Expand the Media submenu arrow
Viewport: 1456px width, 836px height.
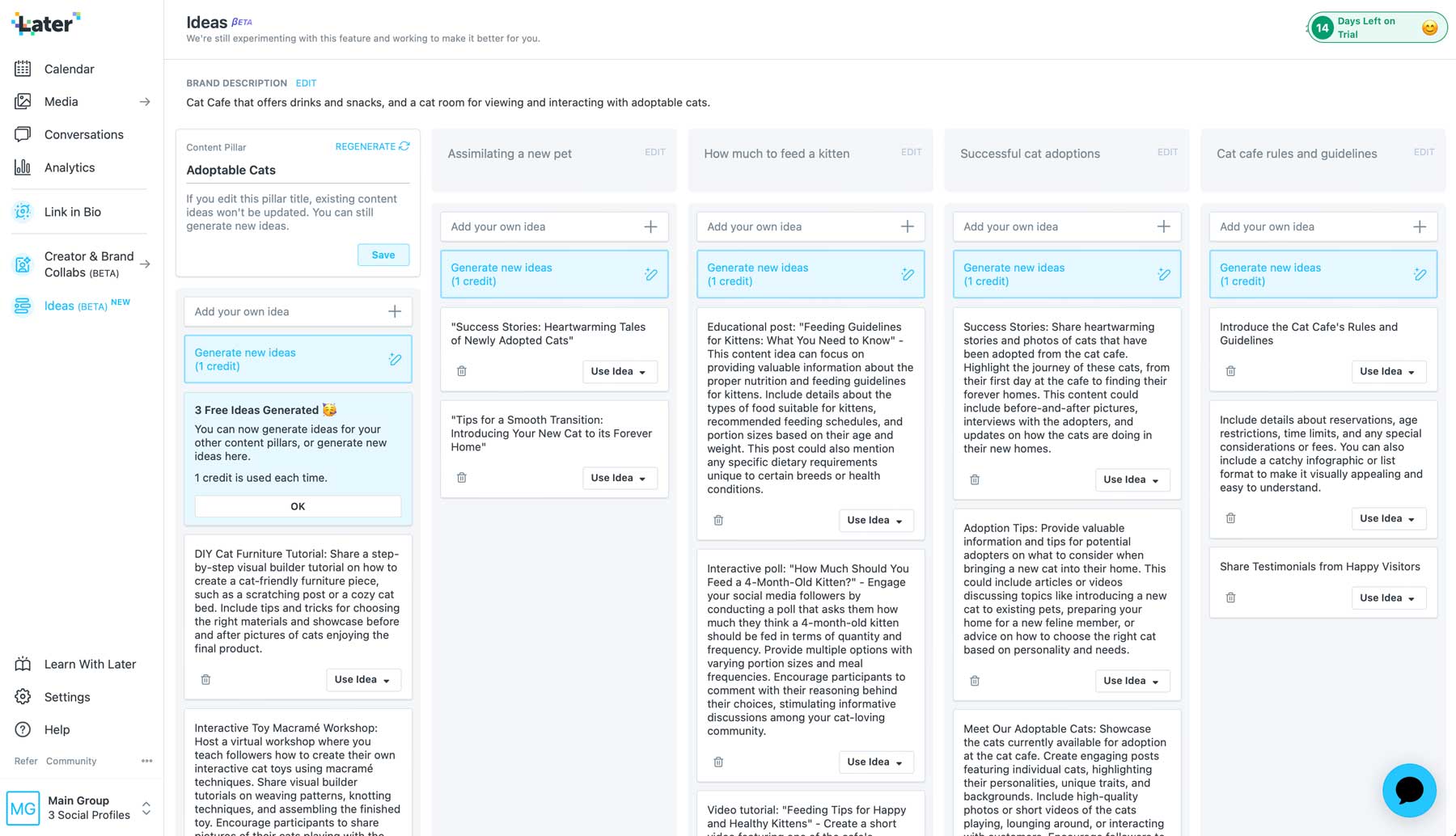(145, 102)
